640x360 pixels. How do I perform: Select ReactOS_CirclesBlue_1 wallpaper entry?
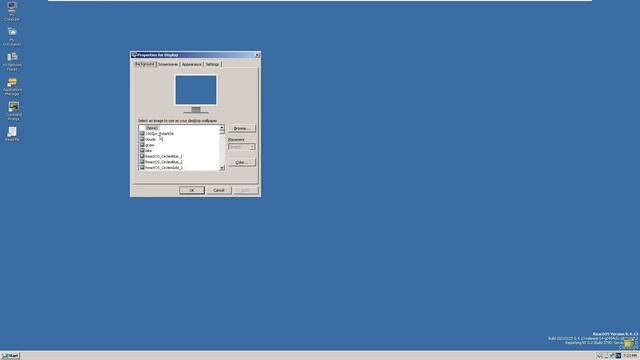point(164,156)
